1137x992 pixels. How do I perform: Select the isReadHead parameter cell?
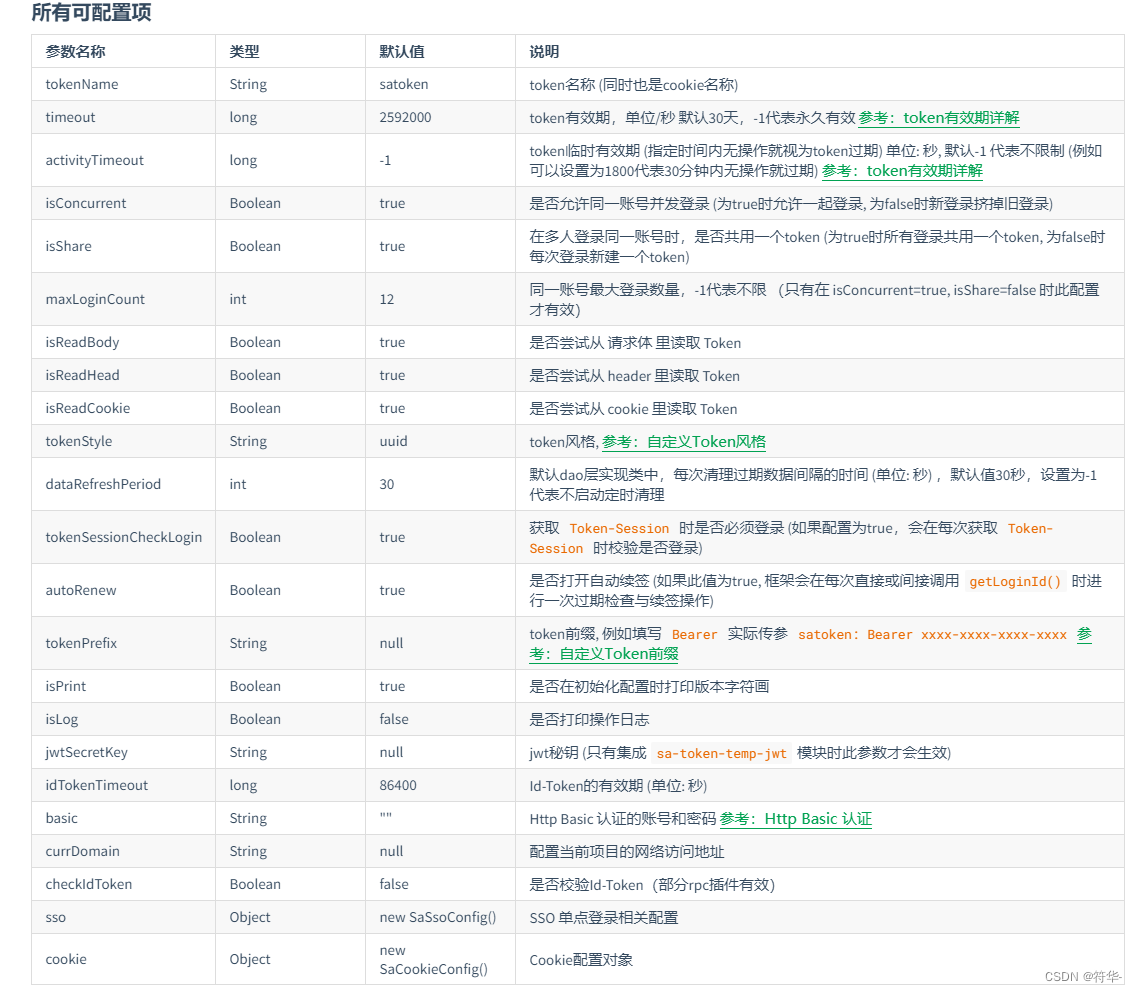pos(123,375)
